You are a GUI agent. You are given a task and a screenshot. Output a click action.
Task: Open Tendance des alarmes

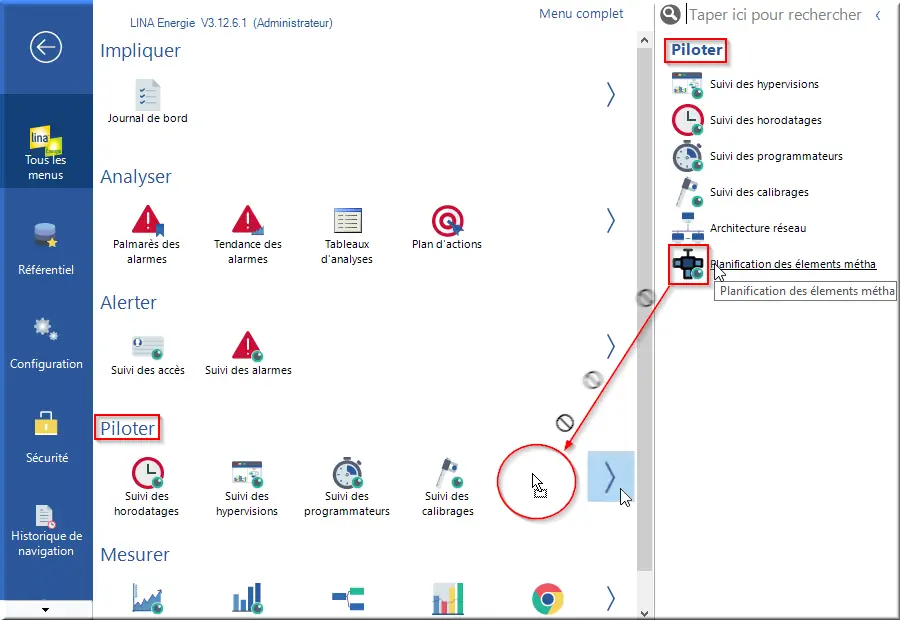[247, 234]
